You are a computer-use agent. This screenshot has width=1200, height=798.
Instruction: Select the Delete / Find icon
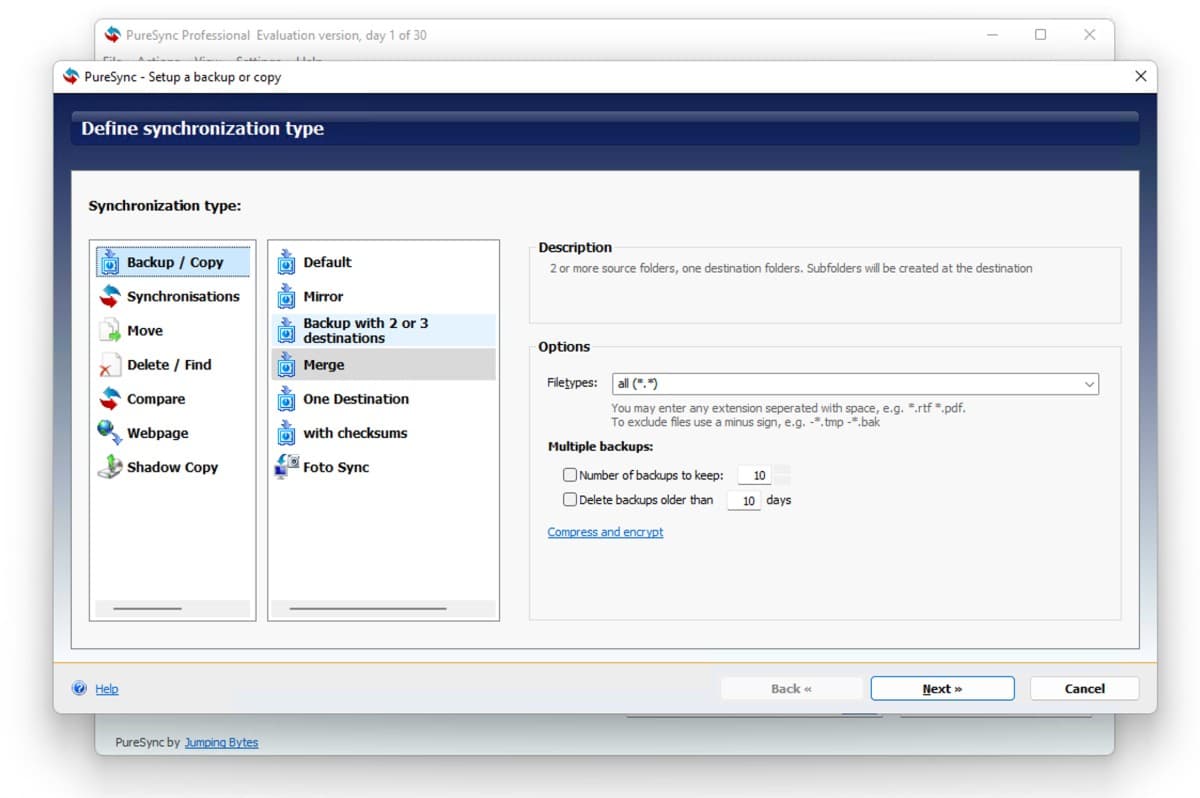point(110,366)
